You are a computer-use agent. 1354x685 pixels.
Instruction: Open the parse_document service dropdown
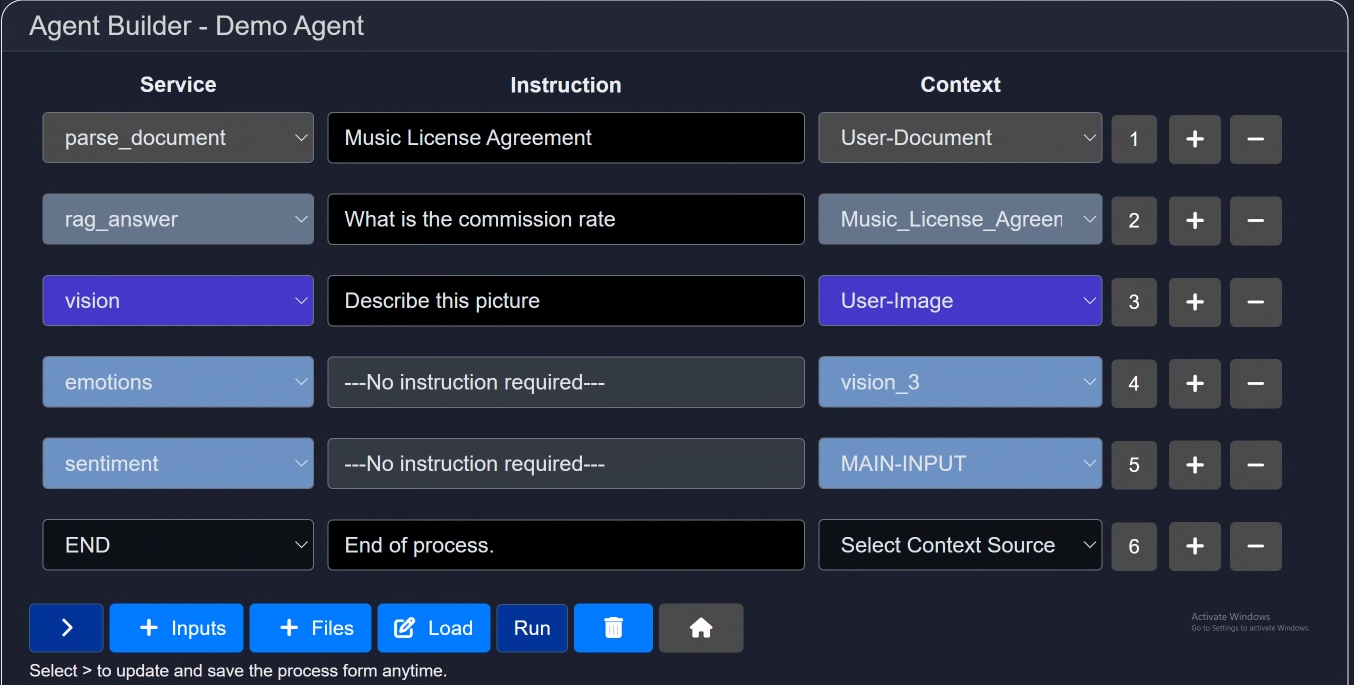[x=178, y=138]
